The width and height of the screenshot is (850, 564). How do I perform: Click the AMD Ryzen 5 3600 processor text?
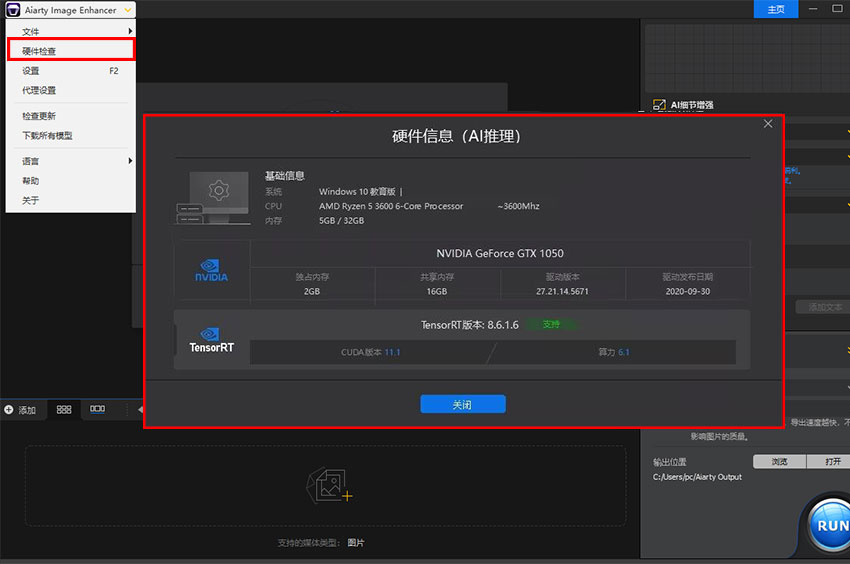point(391,206)
